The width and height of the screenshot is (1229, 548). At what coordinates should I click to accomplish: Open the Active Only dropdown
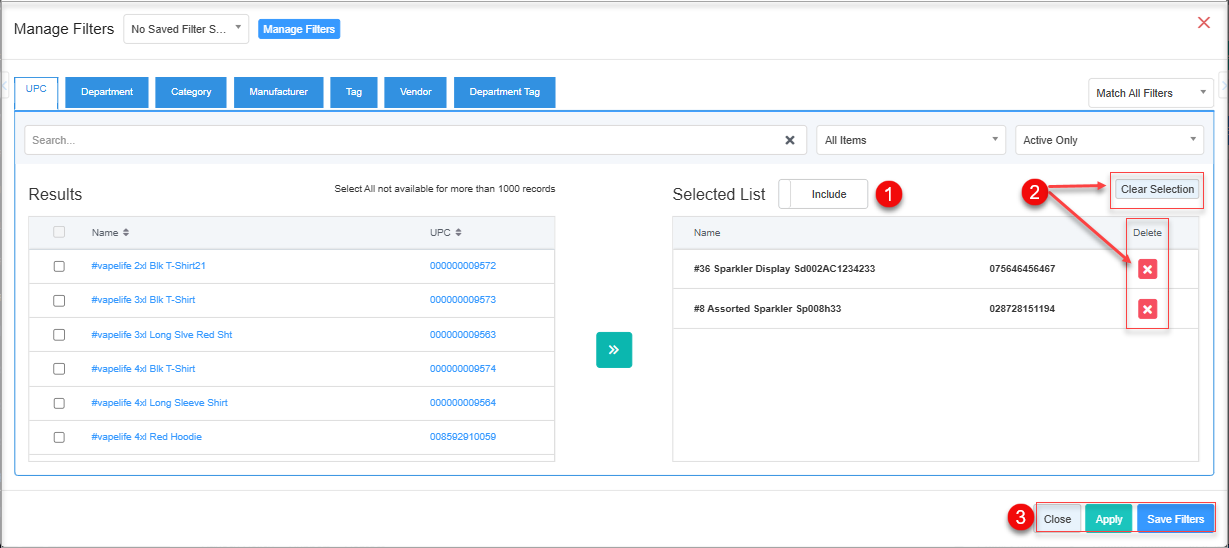1108,140
